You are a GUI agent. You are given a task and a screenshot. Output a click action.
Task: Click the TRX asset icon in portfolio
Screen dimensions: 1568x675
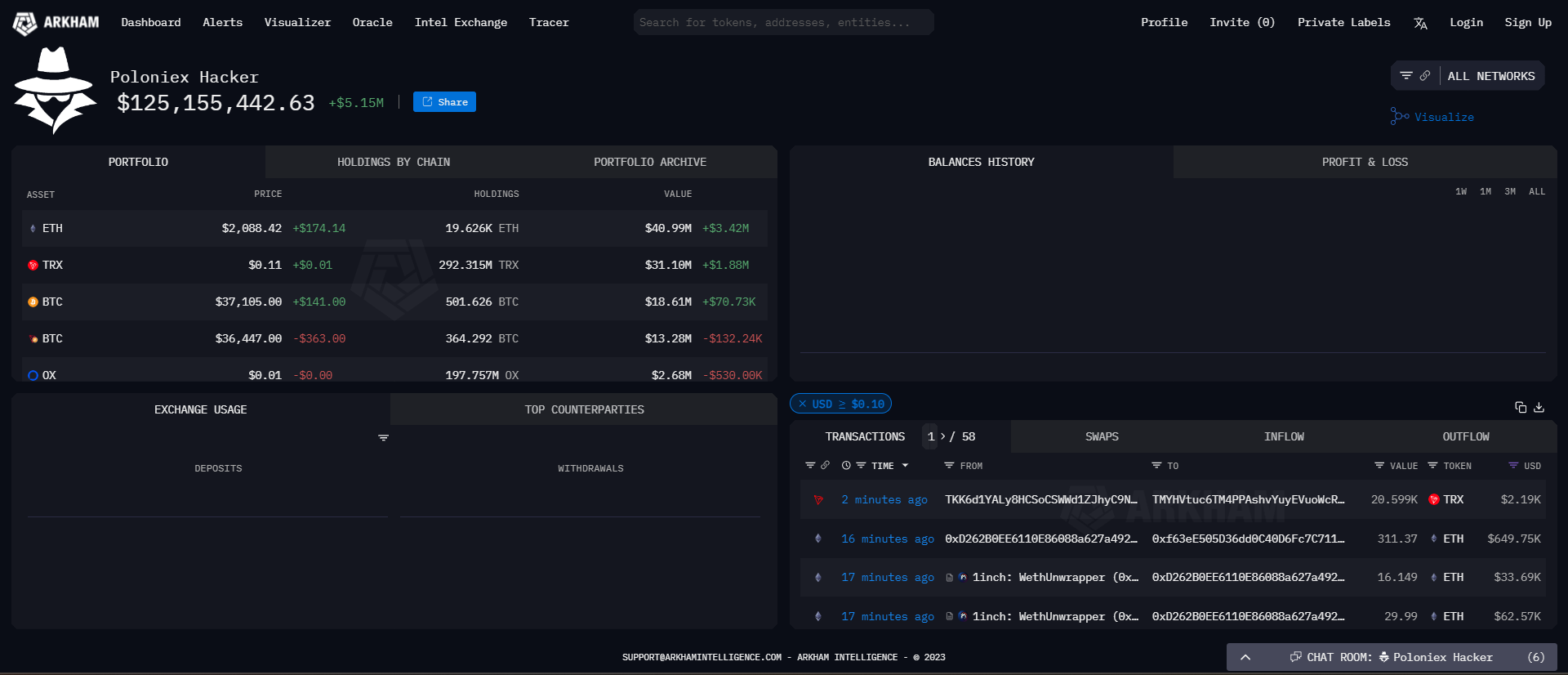point(33,265)
